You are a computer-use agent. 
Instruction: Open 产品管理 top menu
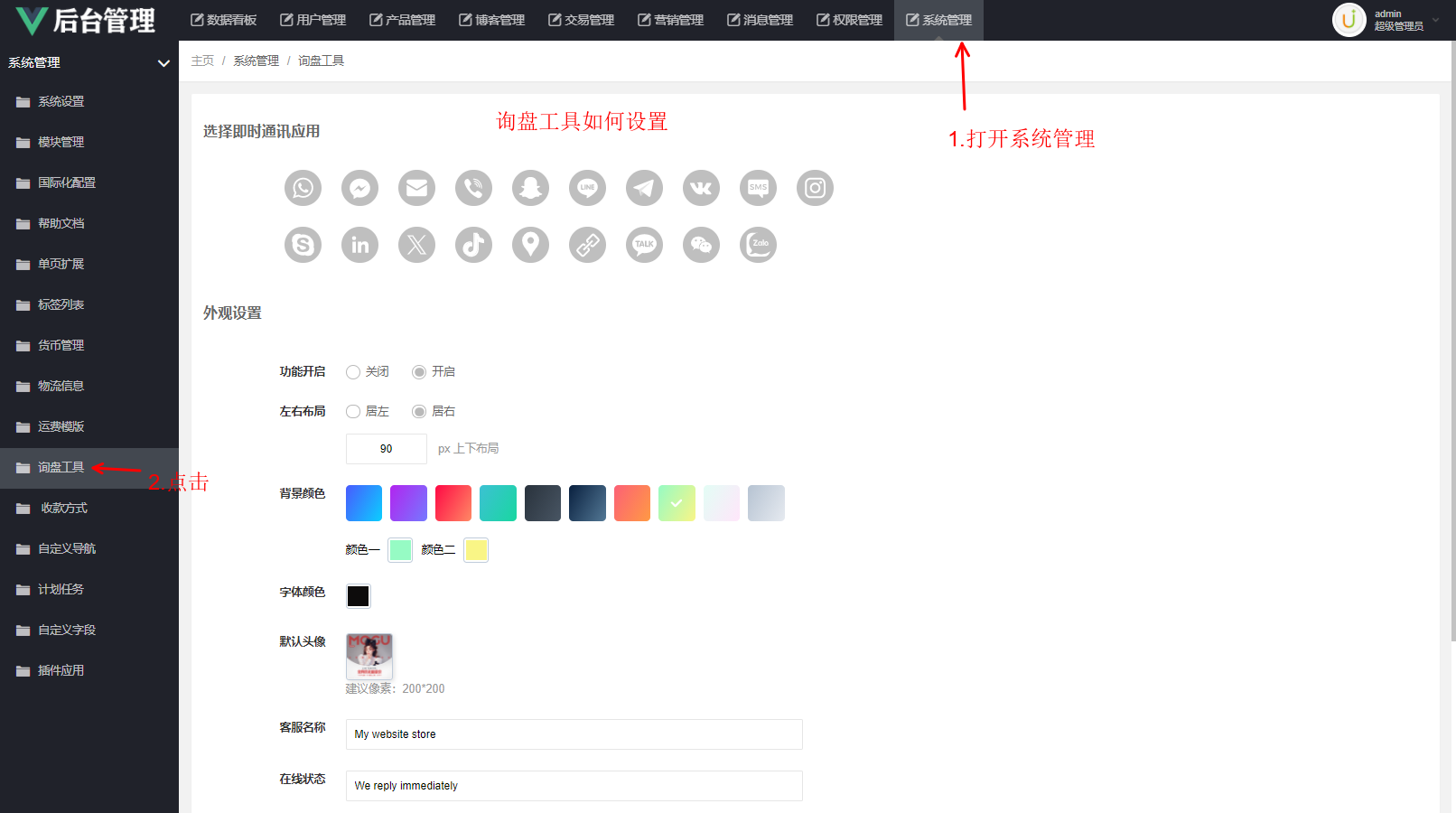click(403, 20)
